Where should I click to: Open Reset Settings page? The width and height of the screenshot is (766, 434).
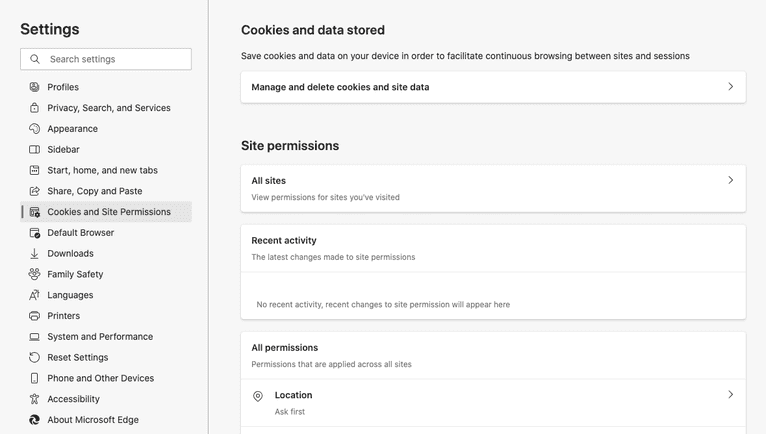click(x=77, y=358)
